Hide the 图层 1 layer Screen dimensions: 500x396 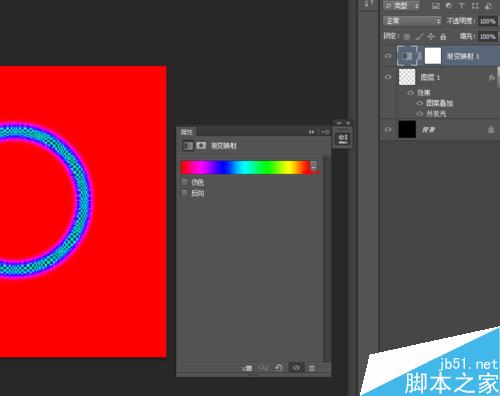(x=388, y=77)
